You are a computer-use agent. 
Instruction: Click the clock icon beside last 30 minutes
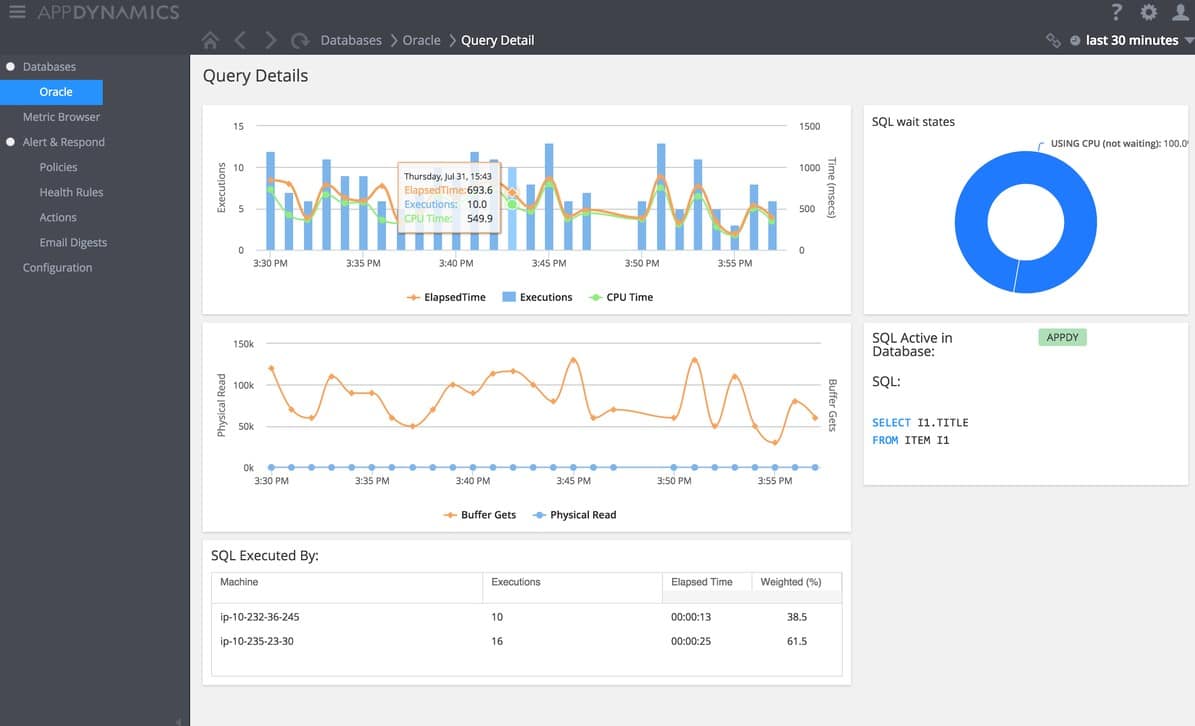(x=1075, y=40)
